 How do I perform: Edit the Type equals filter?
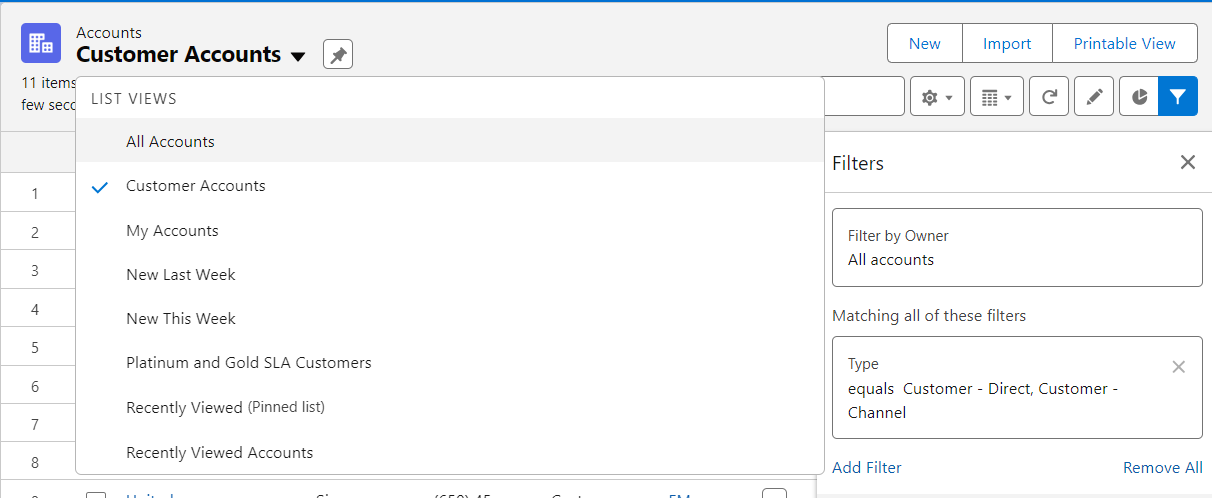(1017, 388)
